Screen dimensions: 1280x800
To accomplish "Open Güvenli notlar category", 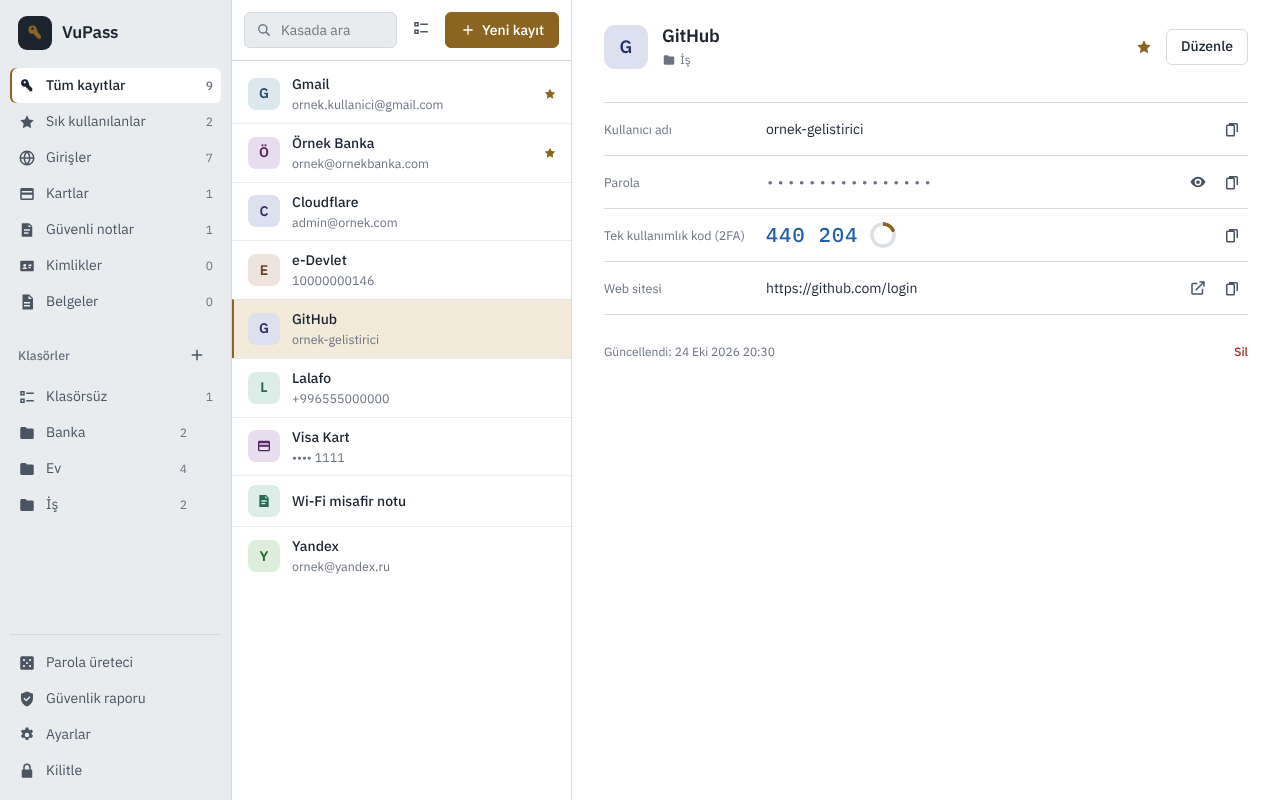I will pyautogui.click(x=116, y=229).
